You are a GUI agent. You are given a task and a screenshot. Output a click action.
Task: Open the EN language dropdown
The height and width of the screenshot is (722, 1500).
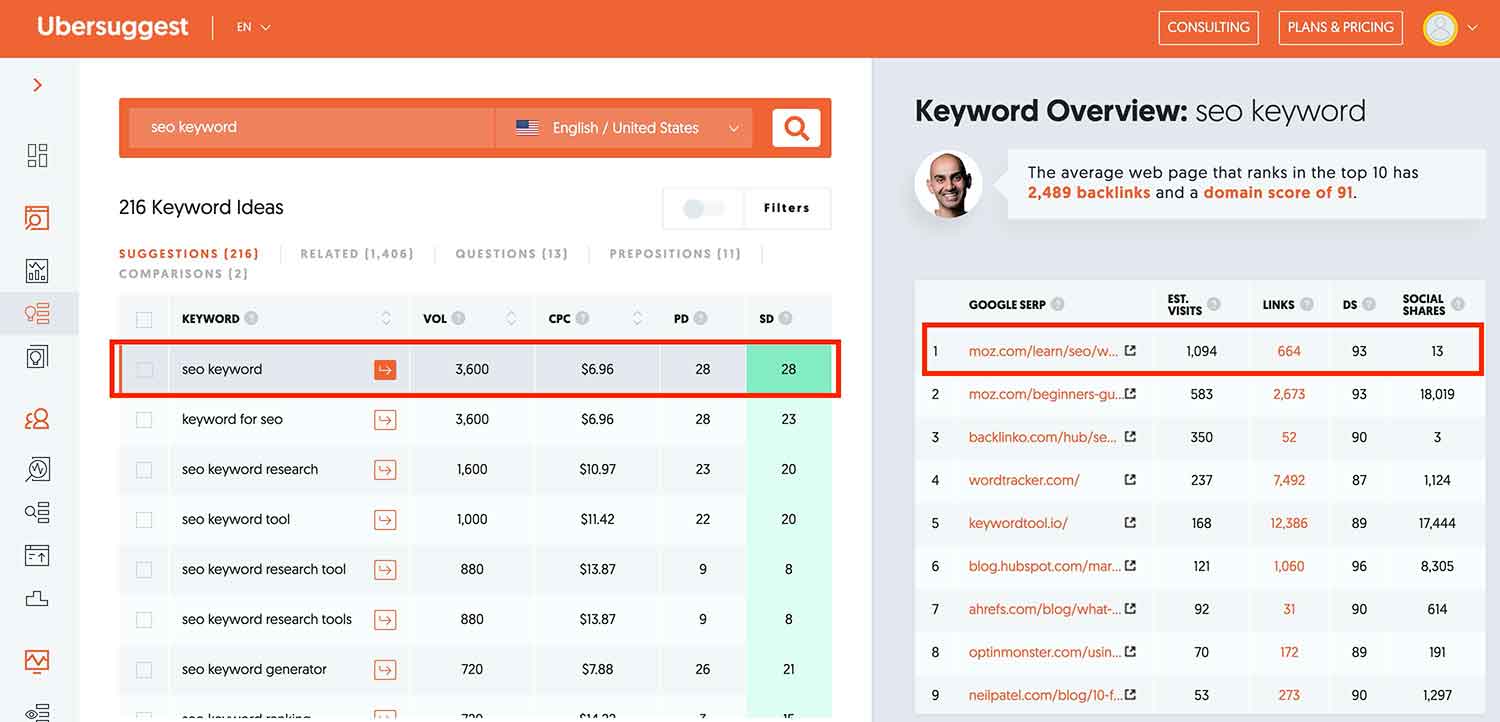(x=254, y=28)
